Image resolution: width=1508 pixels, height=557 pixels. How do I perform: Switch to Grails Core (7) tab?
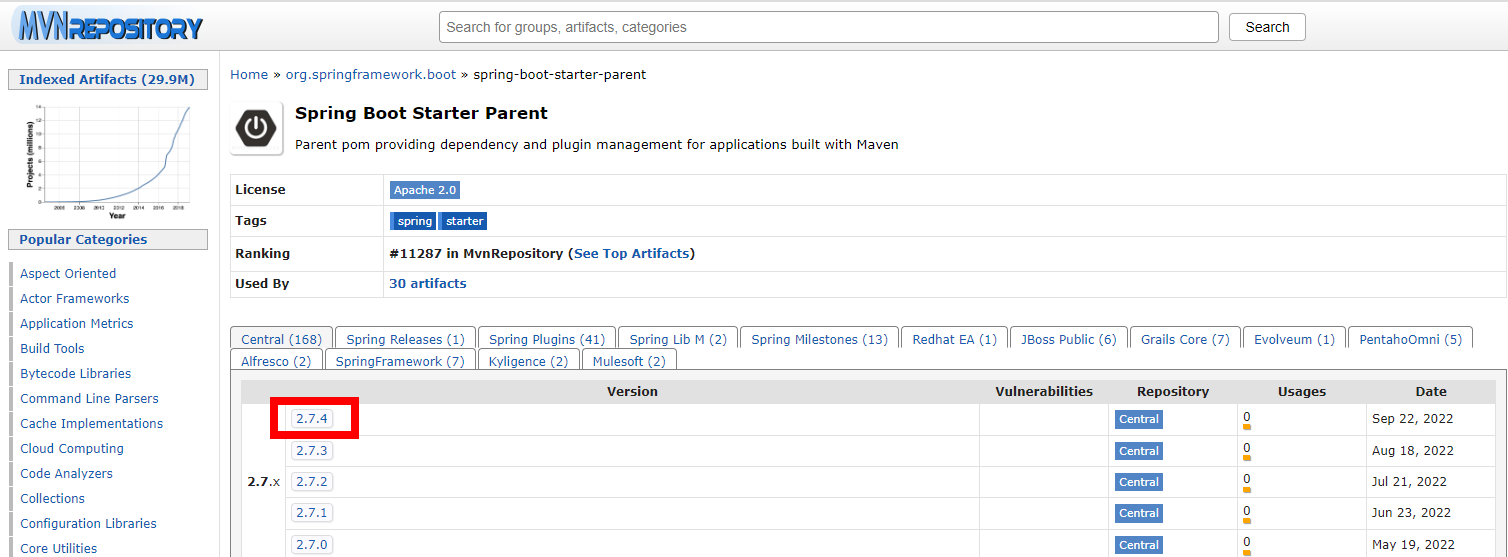1185,339
